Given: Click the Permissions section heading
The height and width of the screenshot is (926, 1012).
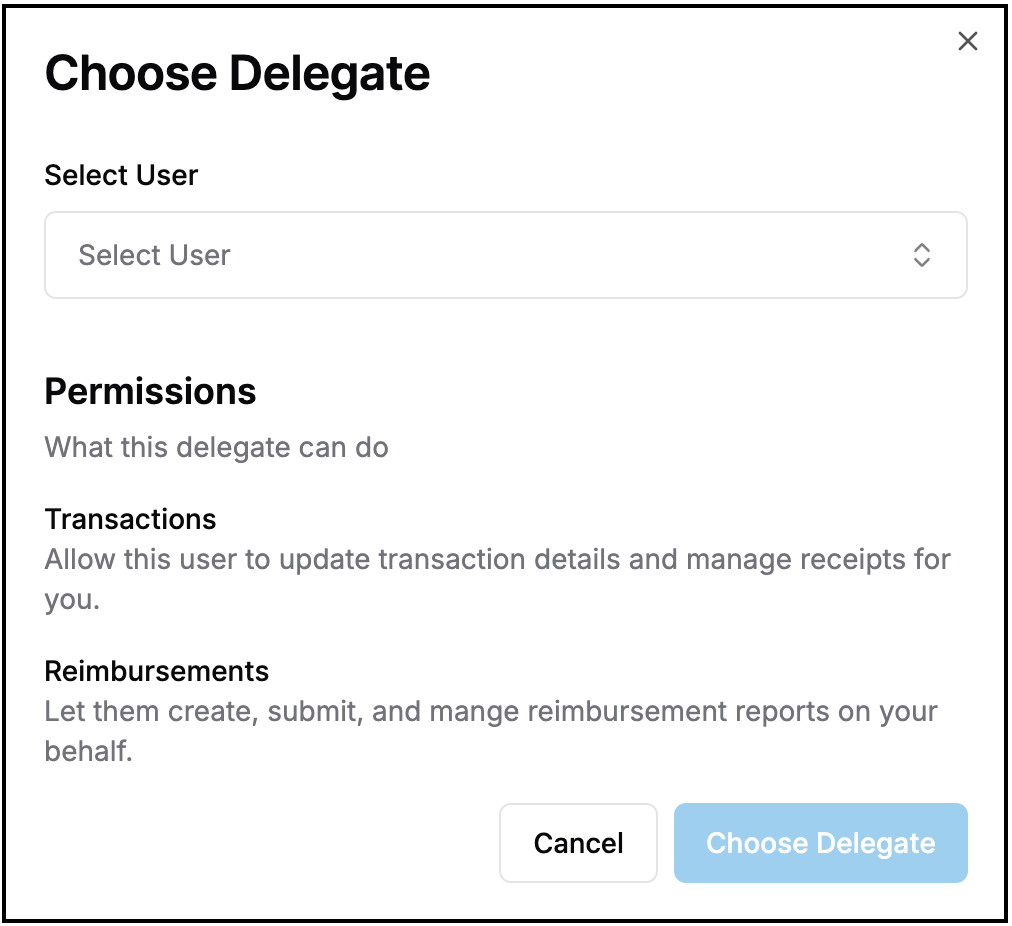Looking at the screenshot, I should [x=149, y=391].
